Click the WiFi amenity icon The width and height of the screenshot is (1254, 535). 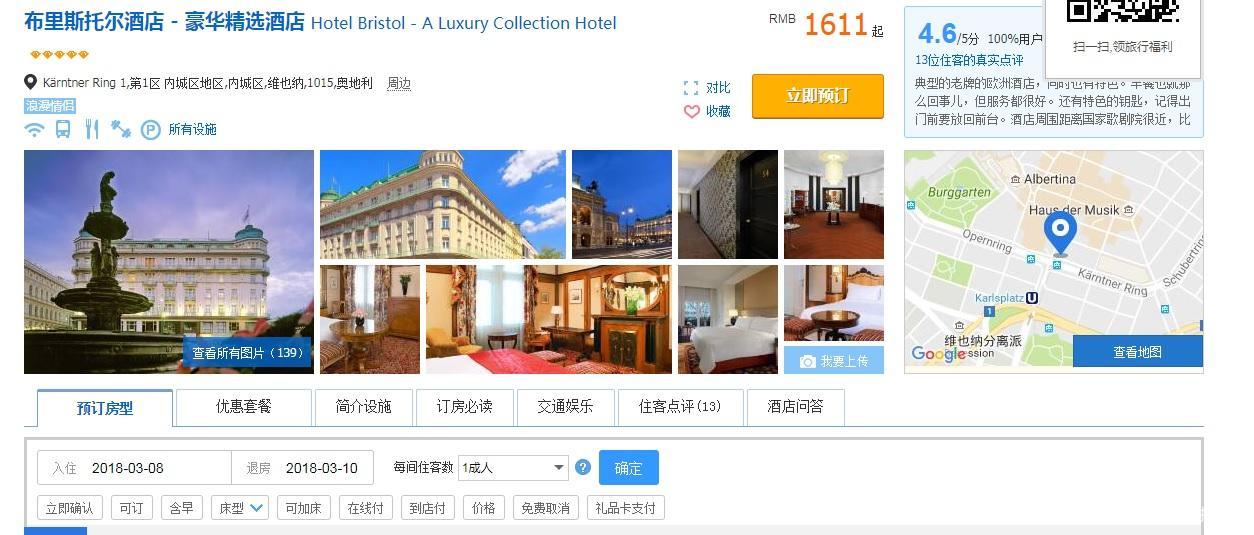(x=35, y=129)
